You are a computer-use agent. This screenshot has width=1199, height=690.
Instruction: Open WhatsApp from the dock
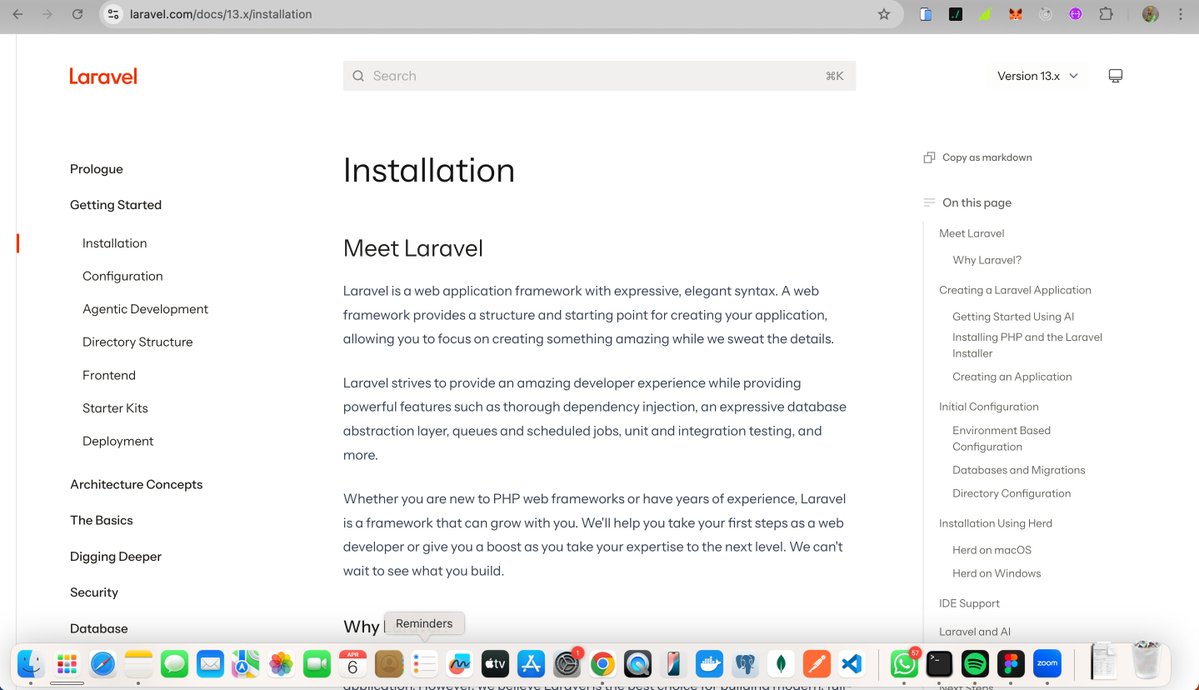[903, 664]
